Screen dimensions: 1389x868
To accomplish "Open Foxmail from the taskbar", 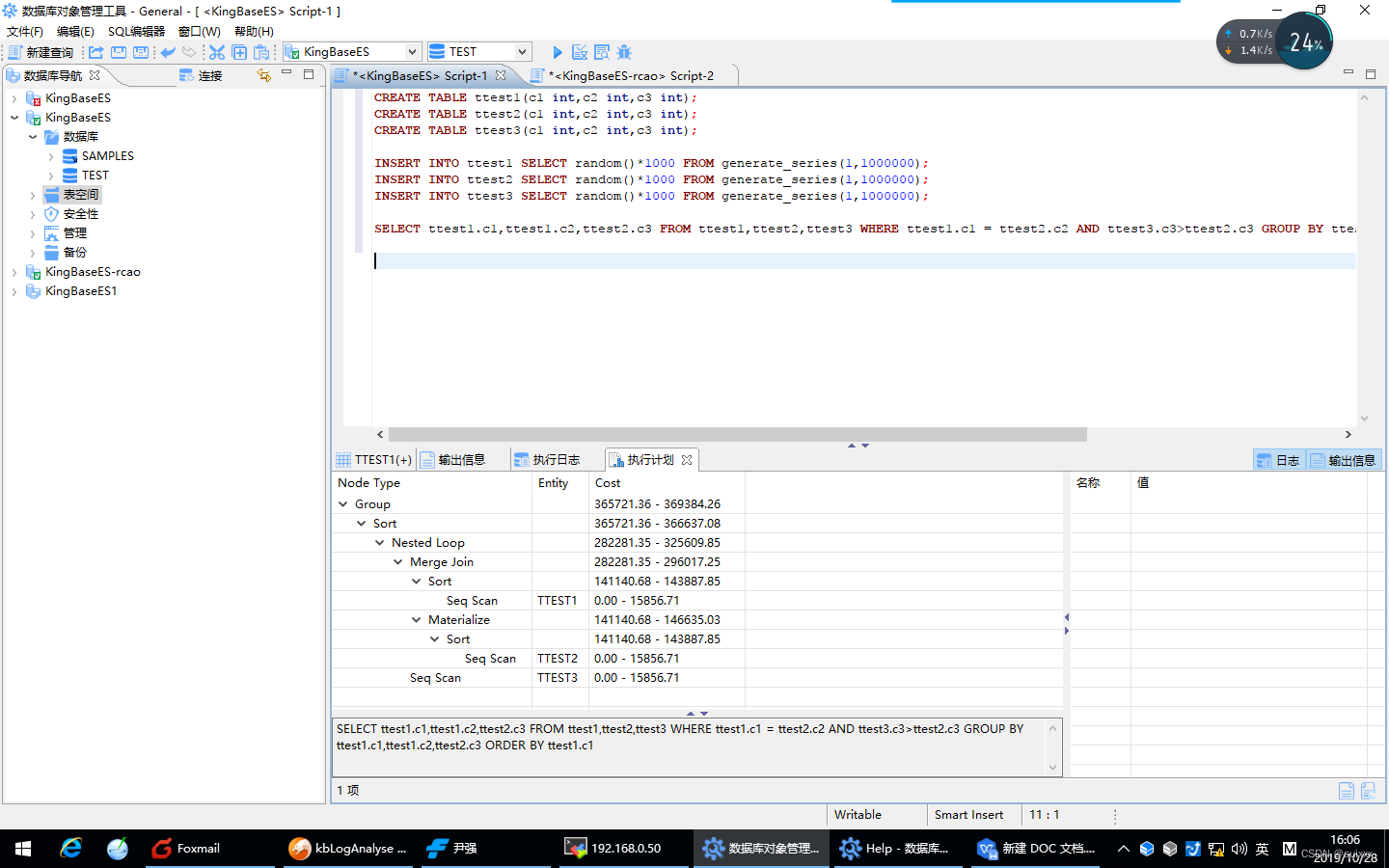I will pyautogui.click(x=186, y=849).
